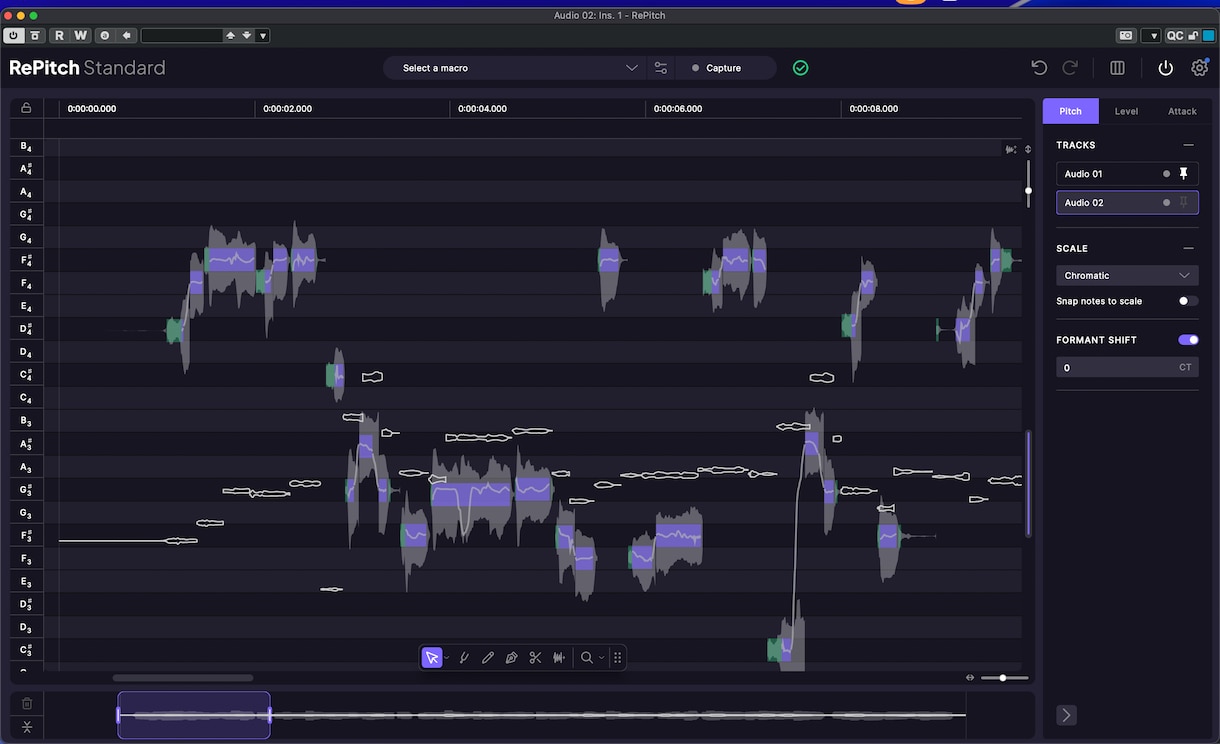Toggle the pin on Audio 01 track
The width and height of the screenshot is (1220, 744).
pos(1184,174)
